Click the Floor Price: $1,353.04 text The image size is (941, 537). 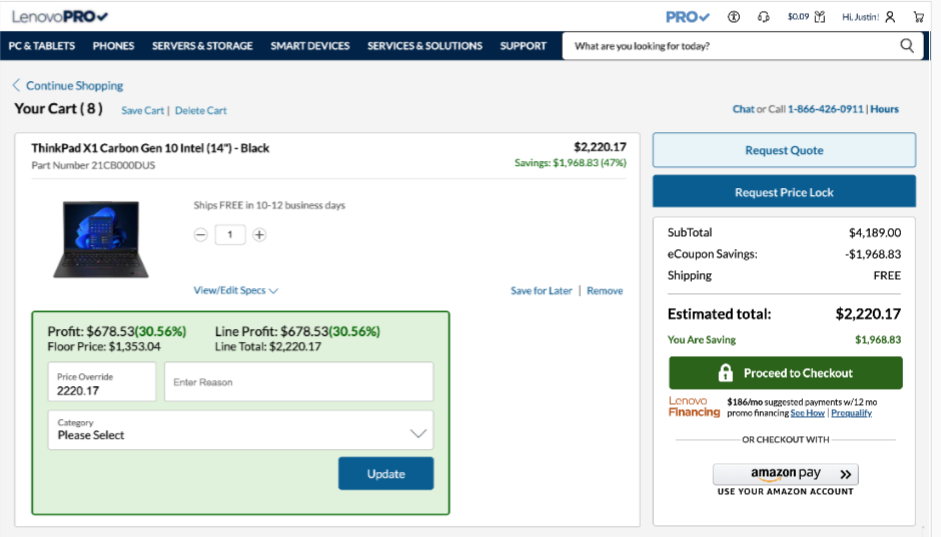click(x=104, y=346)
